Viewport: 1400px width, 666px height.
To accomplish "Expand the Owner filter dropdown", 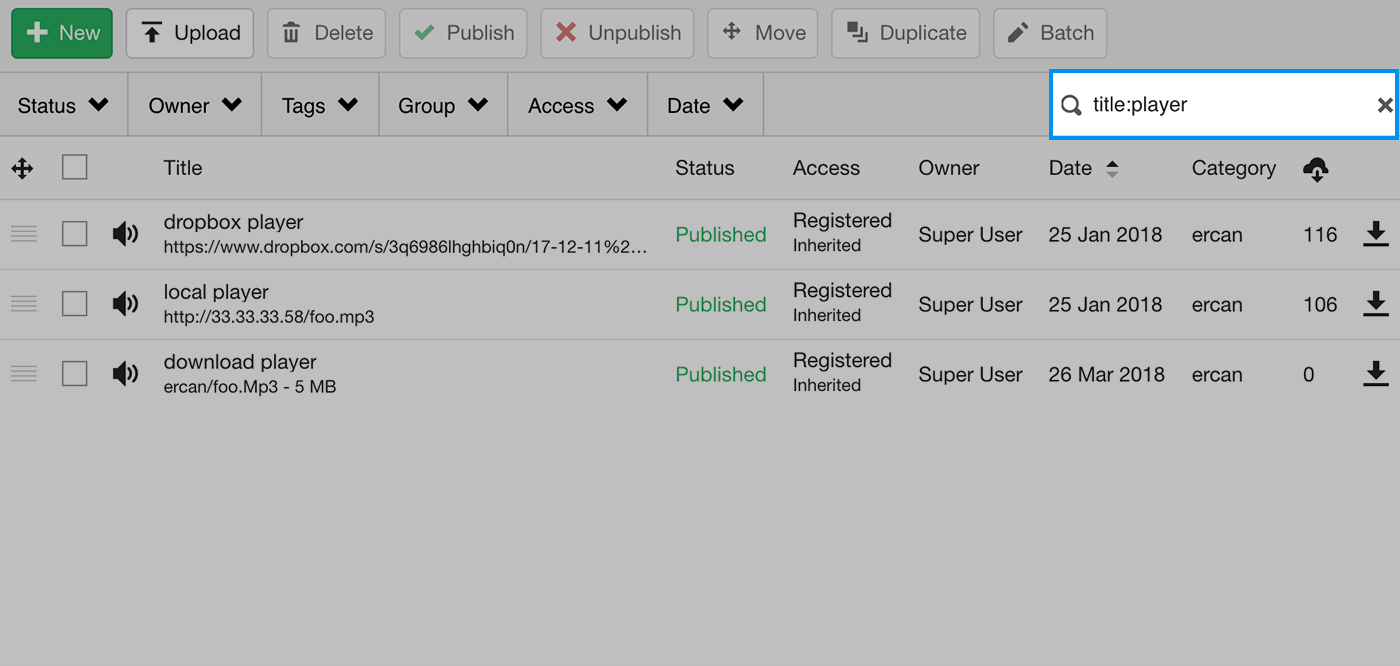I will click(x=195, y=105).
